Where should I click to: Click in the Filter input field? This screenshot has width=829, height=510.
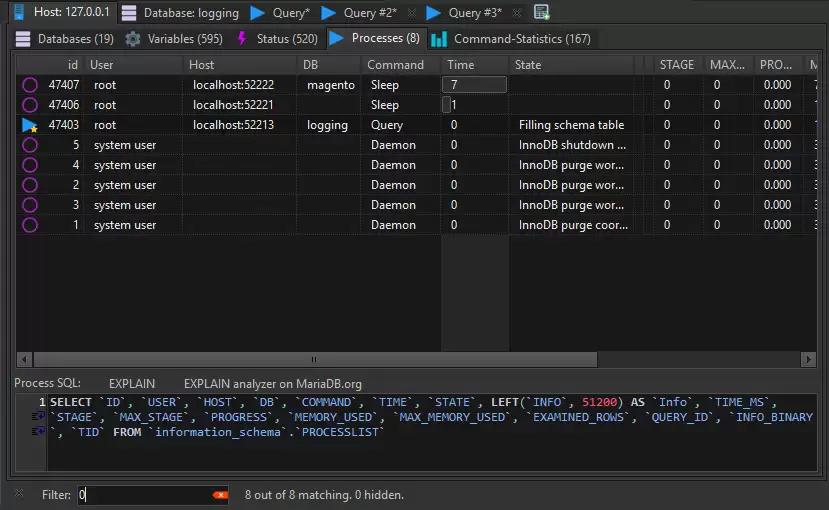[x=145, y=495]
